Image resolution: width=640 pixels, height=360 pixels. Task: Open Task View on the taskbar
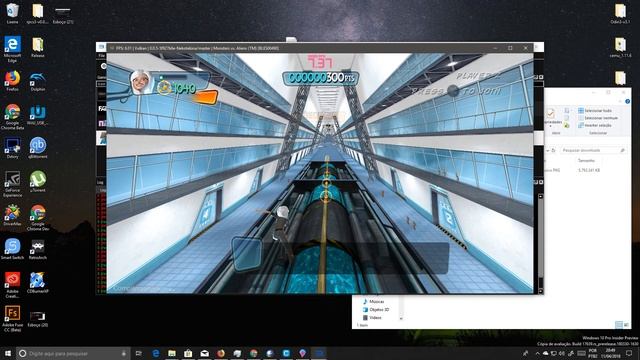pyautogui.click(x=139, y=353)
